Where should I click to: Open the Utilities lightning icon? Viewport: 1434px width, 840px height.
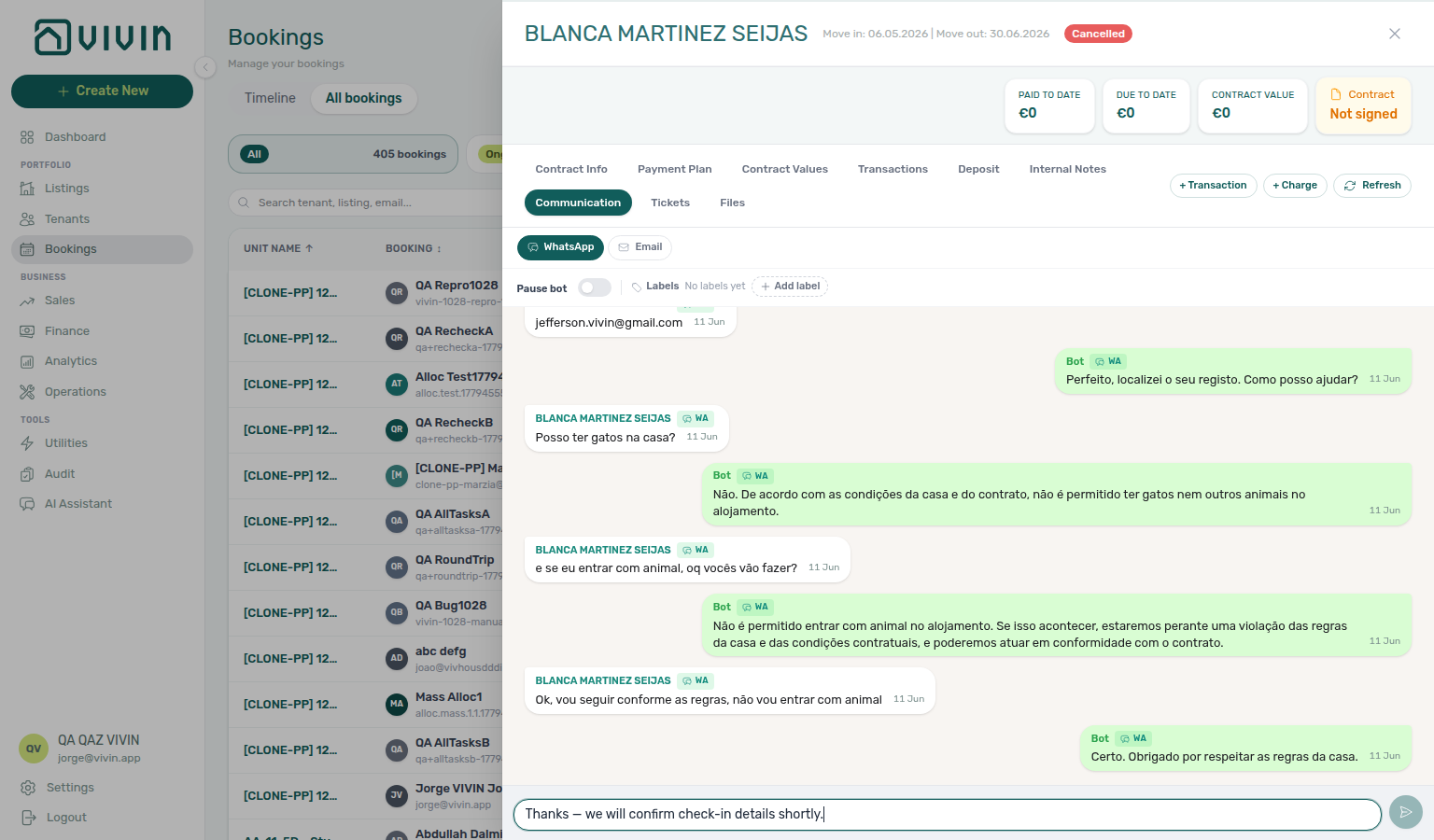[27, 443]
